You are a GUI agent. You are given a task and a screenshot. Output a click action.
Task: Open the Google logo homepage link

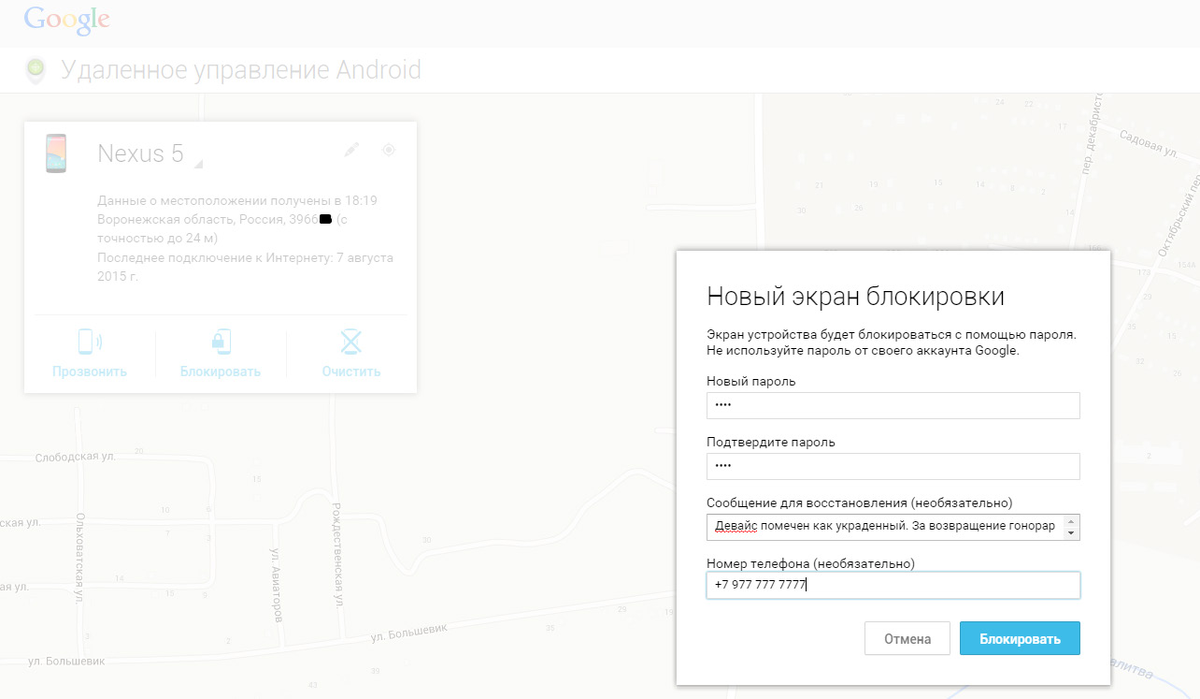[x=66, y=19]
